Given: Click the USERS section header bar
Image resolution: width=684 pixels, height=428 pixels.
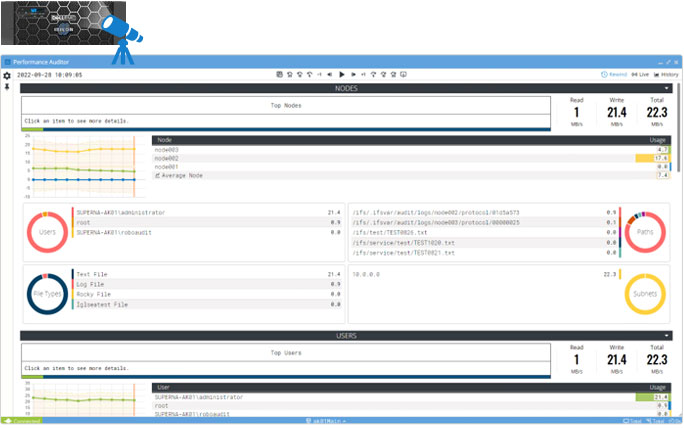Looking at the screenshot, I should (346, 336).
